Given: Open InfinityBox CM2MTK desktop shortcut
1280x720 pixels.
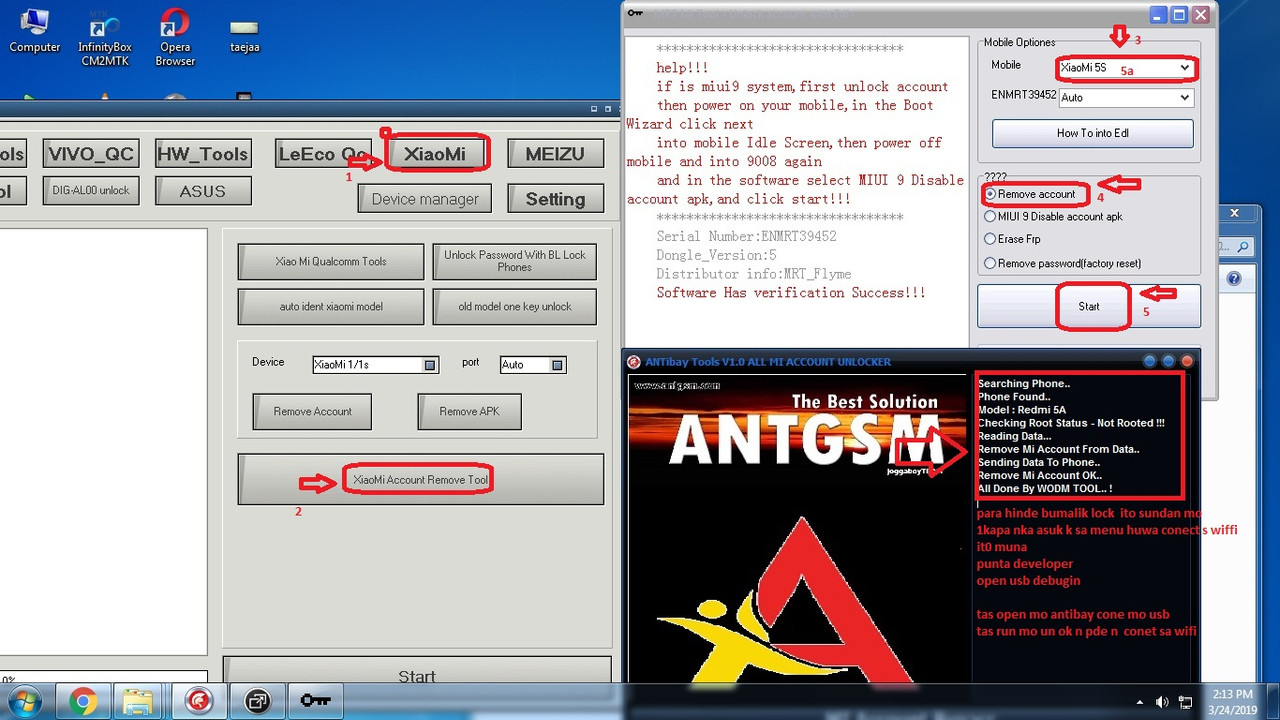Looking at the screenshot, I should click(105, 38).
